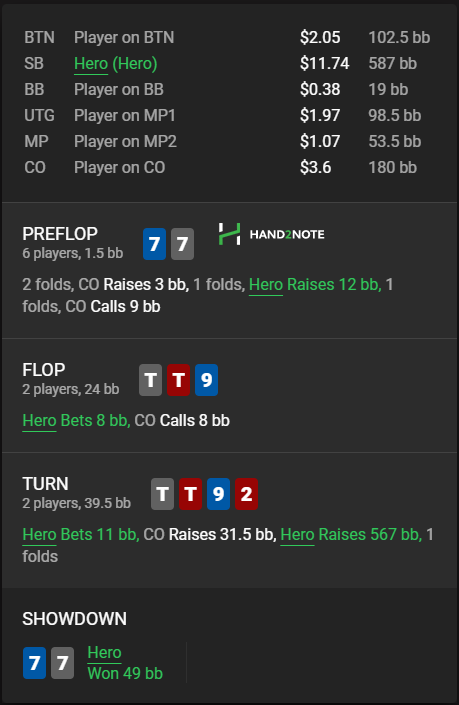The image size is (459, 705).
Task: Select the Player on BTN row
Action: 227,37
